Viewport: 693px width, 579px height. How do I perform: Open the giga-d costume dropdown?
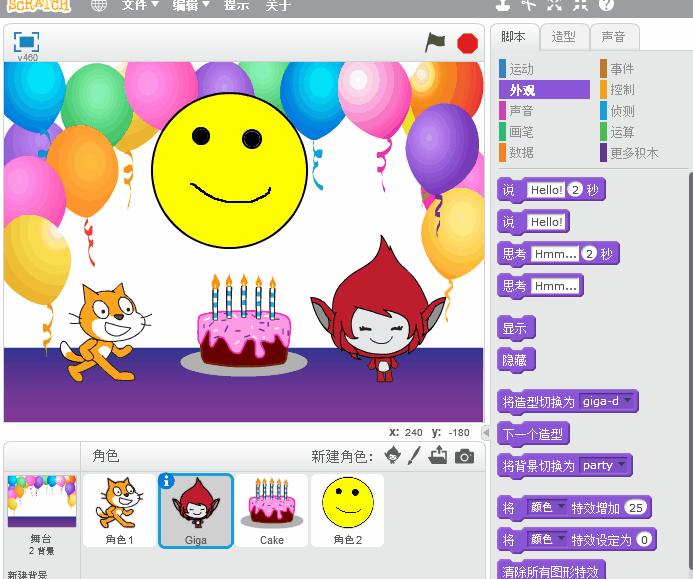coord(607,401)
